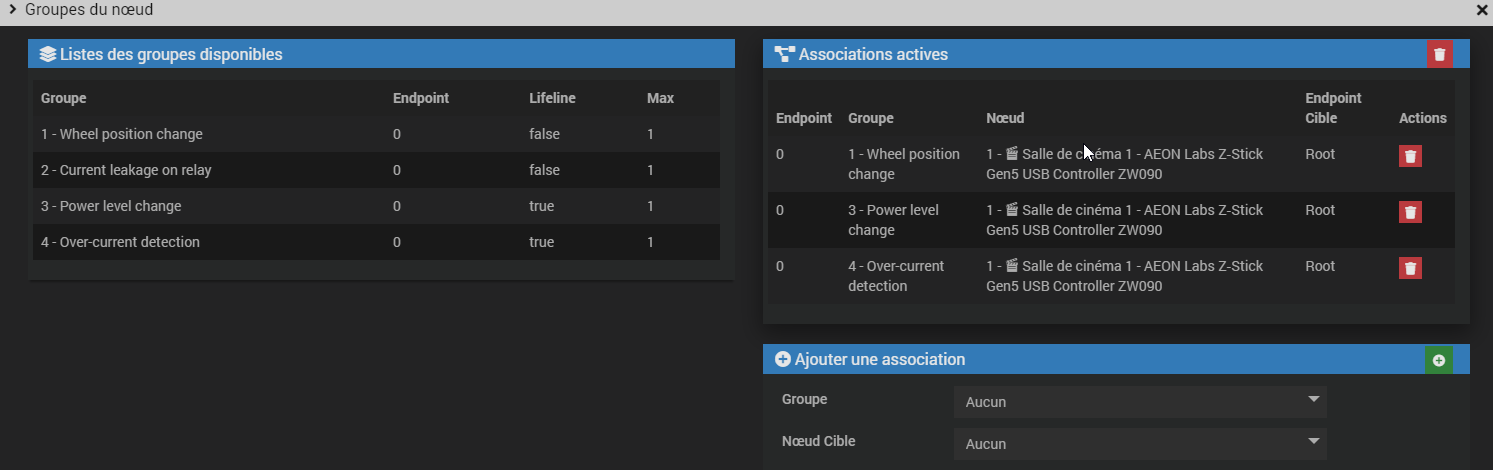Select available group 3 - Power level change

[x=111, y=206]
